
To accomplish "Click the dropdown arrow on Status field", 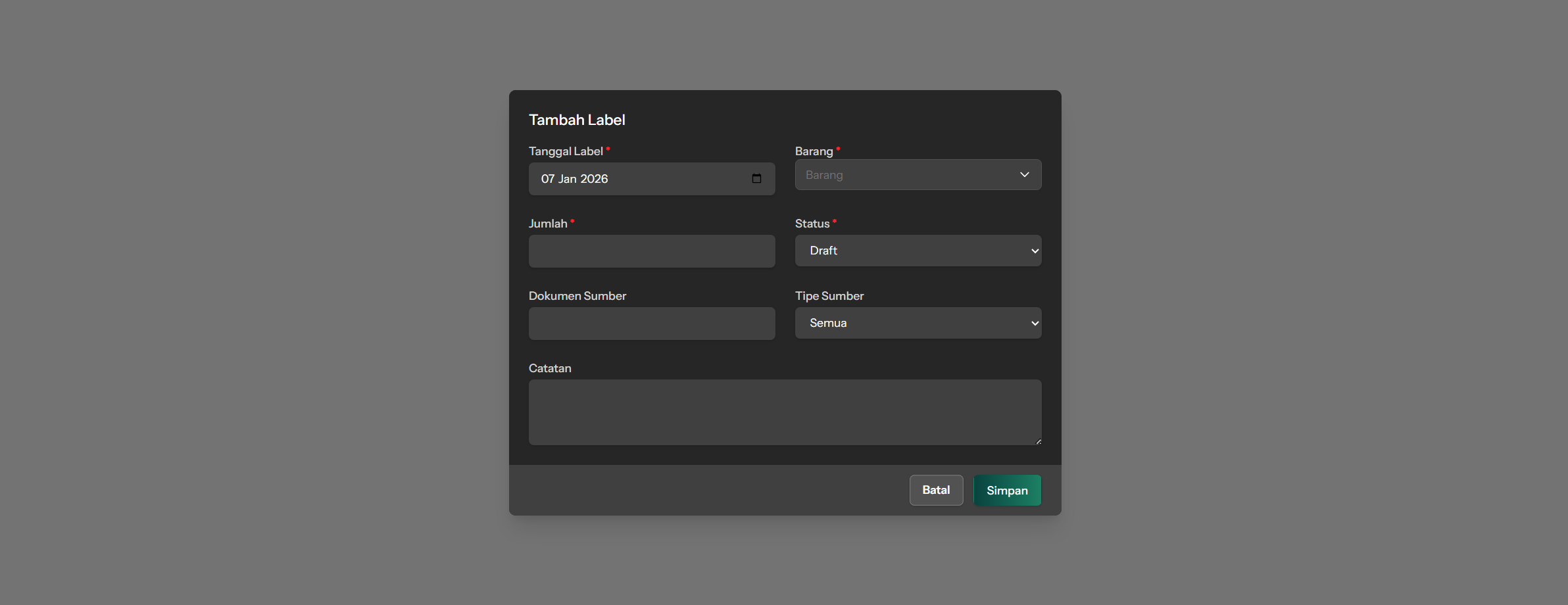I will click(x=1033, y=251).
